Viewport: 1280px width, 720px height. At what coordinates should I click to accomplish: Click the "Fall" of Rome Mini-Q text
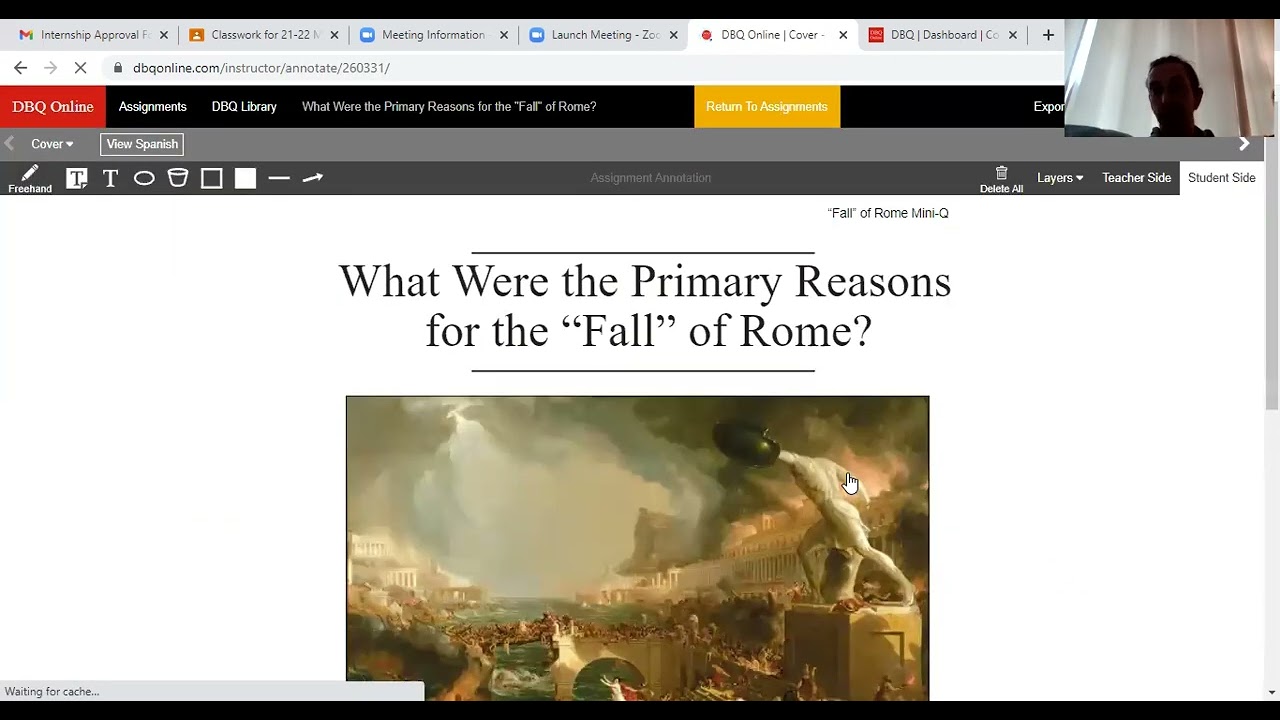[x=888, y=213]
